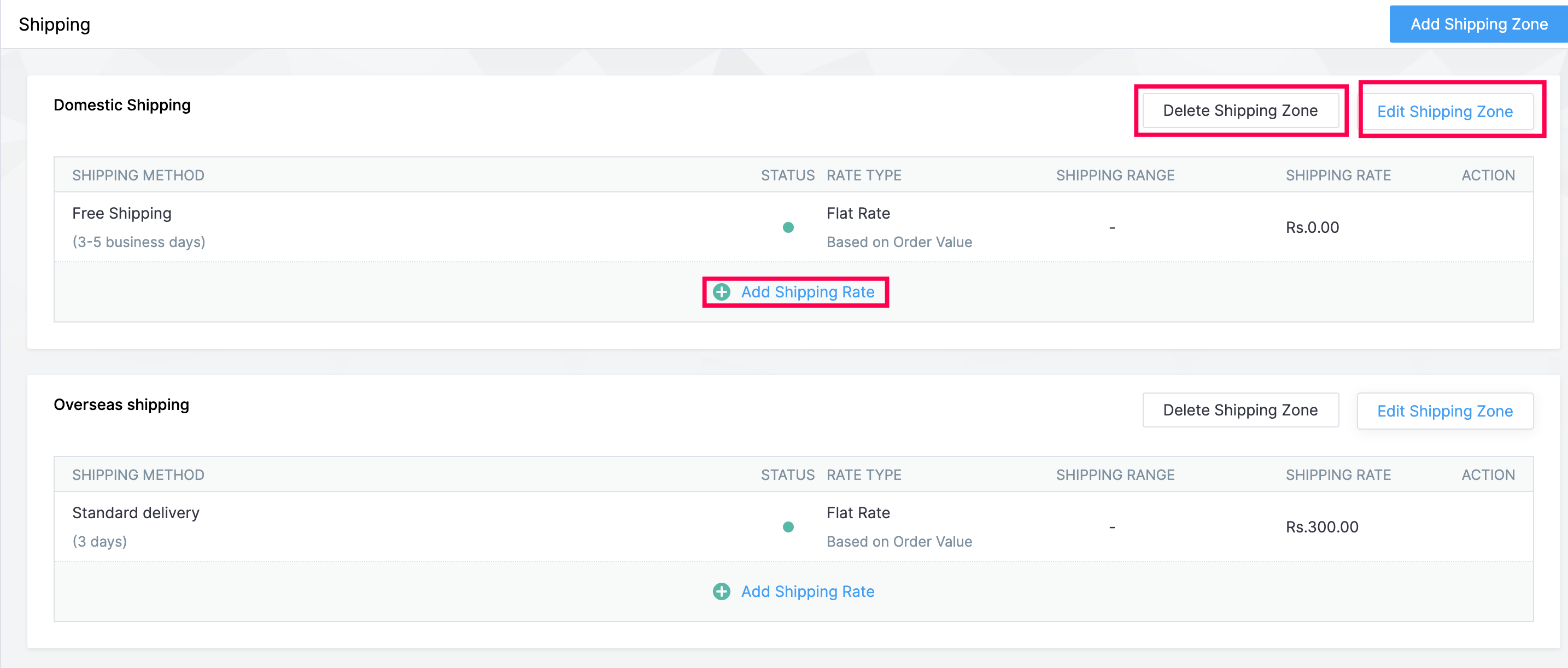Screen dimensions: 1568x668
Task: Click the Rs.300.00 shipping rate value
Action: tap(1321, 527)
